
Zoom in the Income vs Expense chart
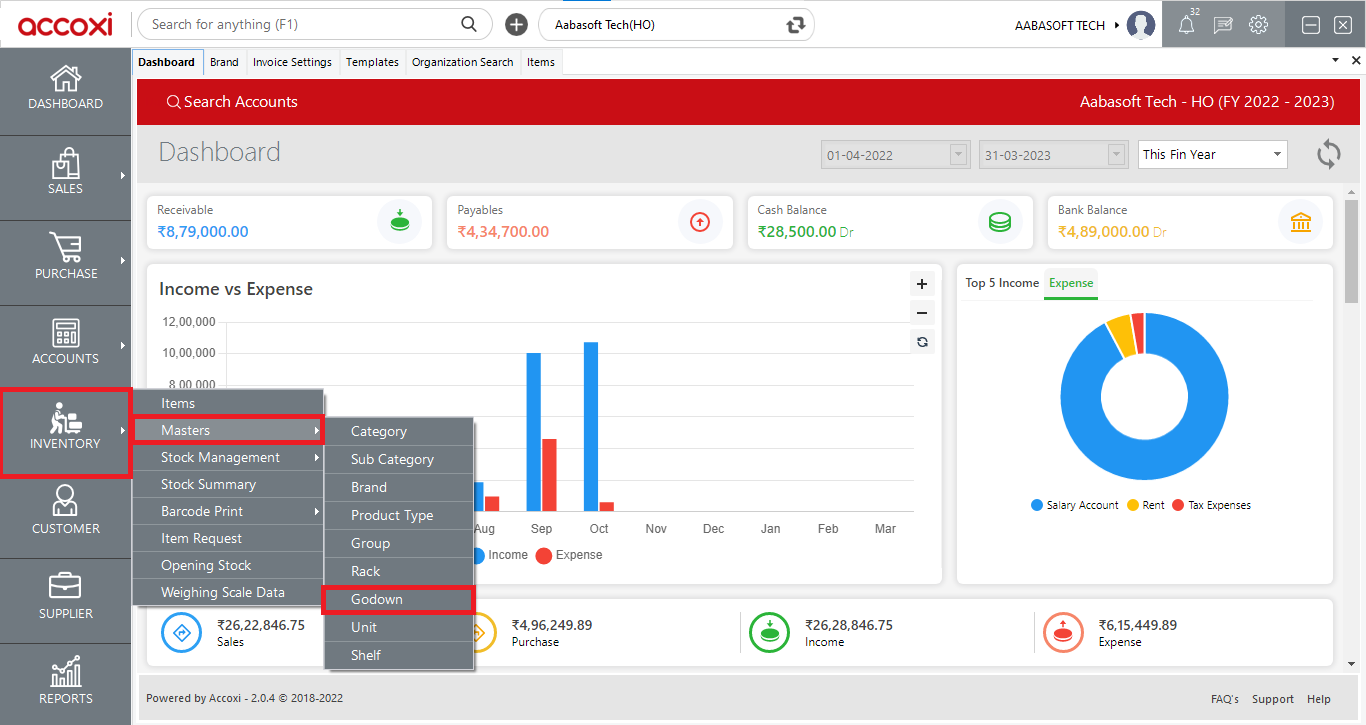point(922,284)
